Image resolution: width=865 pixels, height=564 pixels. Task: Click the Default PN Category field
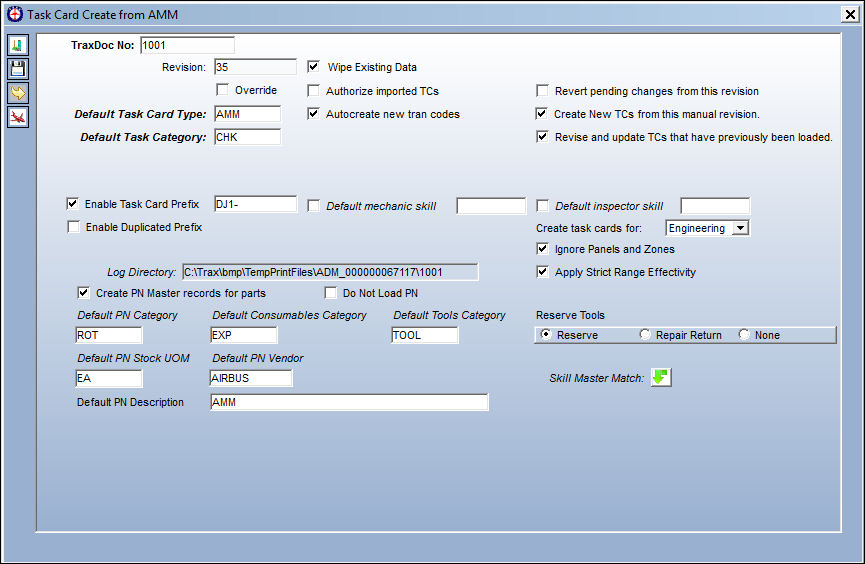[x=109, y=335]
